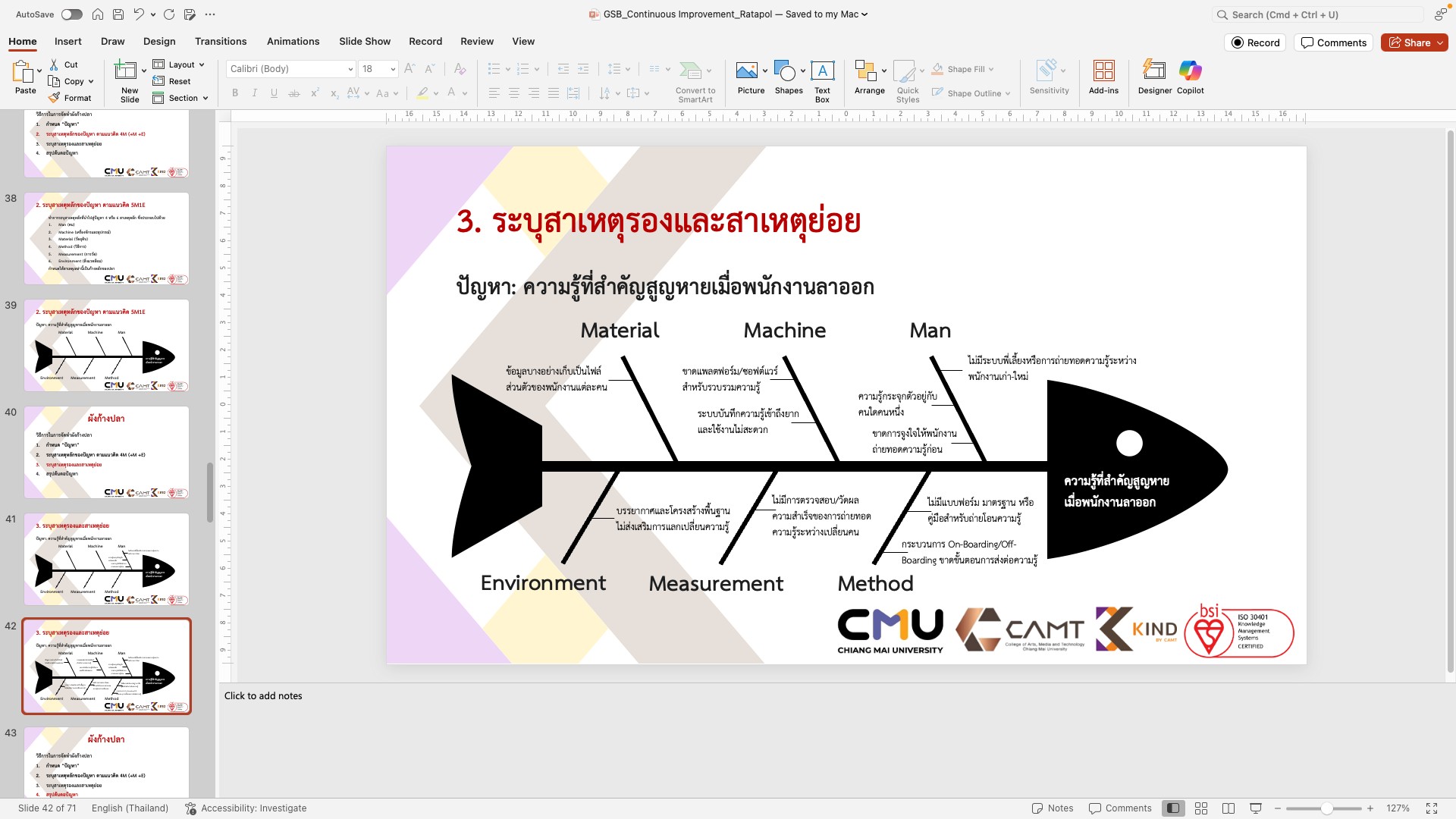Insert a Text Box

[822, 72]
